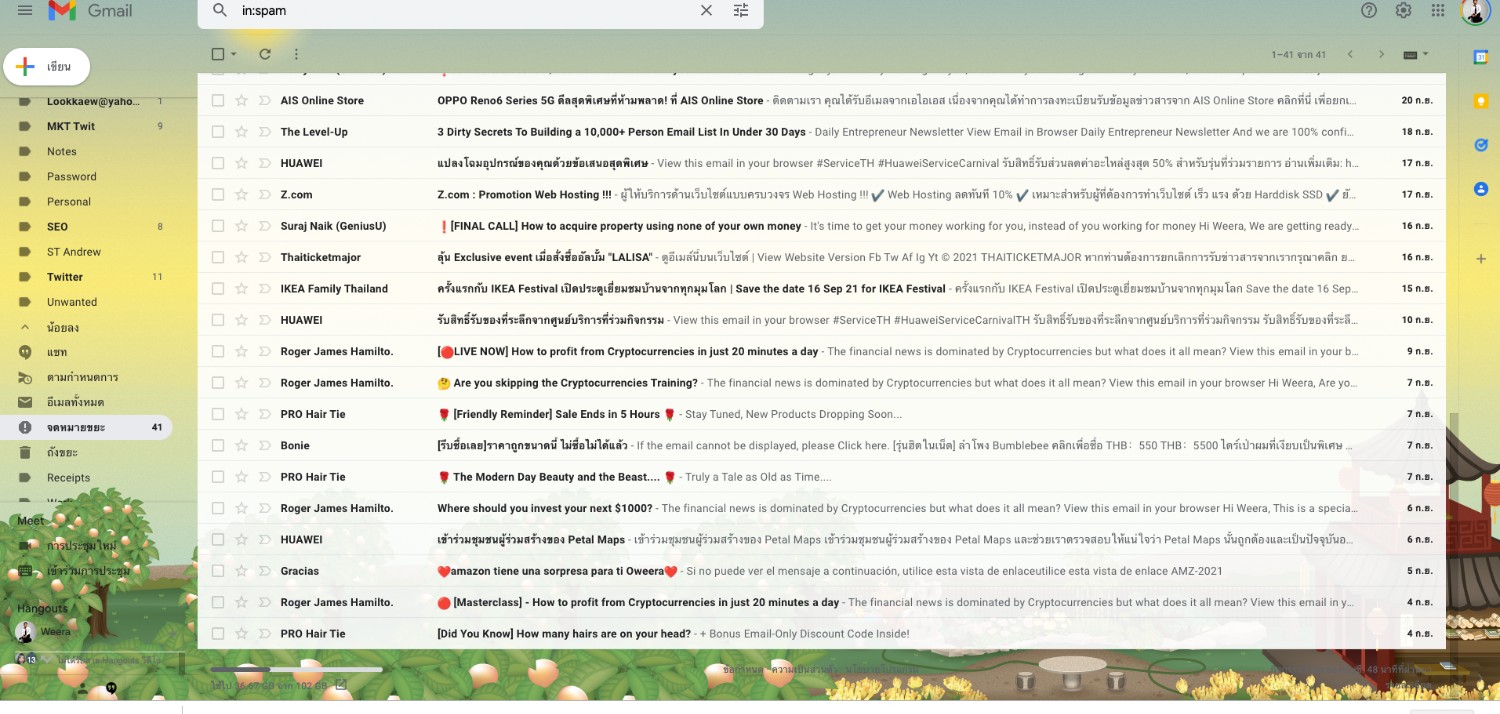The image size is (1500, 714).
Task: Open the Settings gear icon
Action: (1403, 10)
